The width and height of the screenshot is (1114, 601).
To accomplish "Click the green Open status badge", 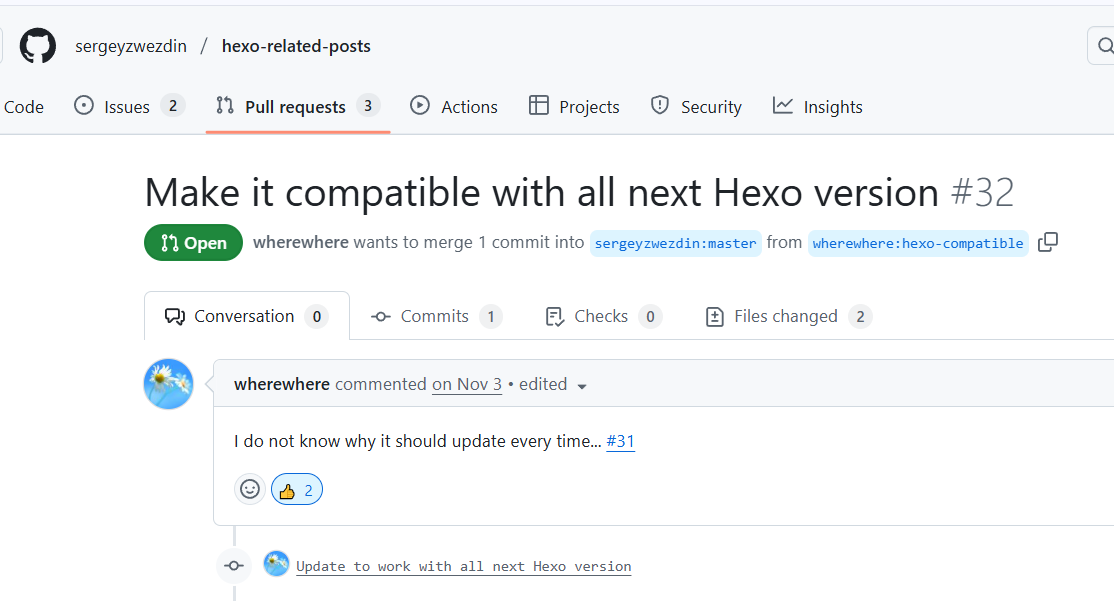I will 193,243.
